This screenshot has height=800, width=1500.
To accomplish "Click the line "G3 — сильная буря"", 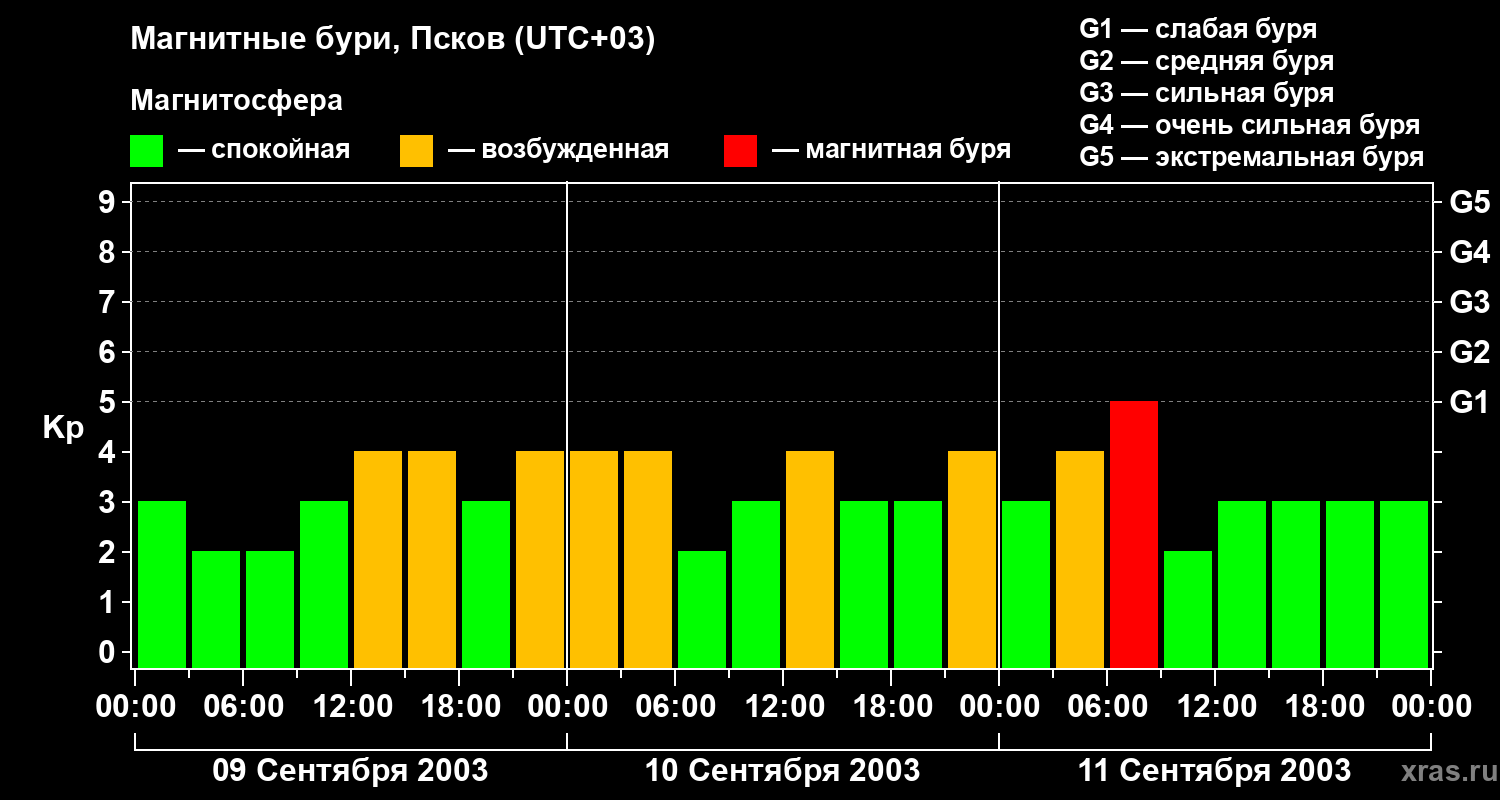I will [1206, 93].
